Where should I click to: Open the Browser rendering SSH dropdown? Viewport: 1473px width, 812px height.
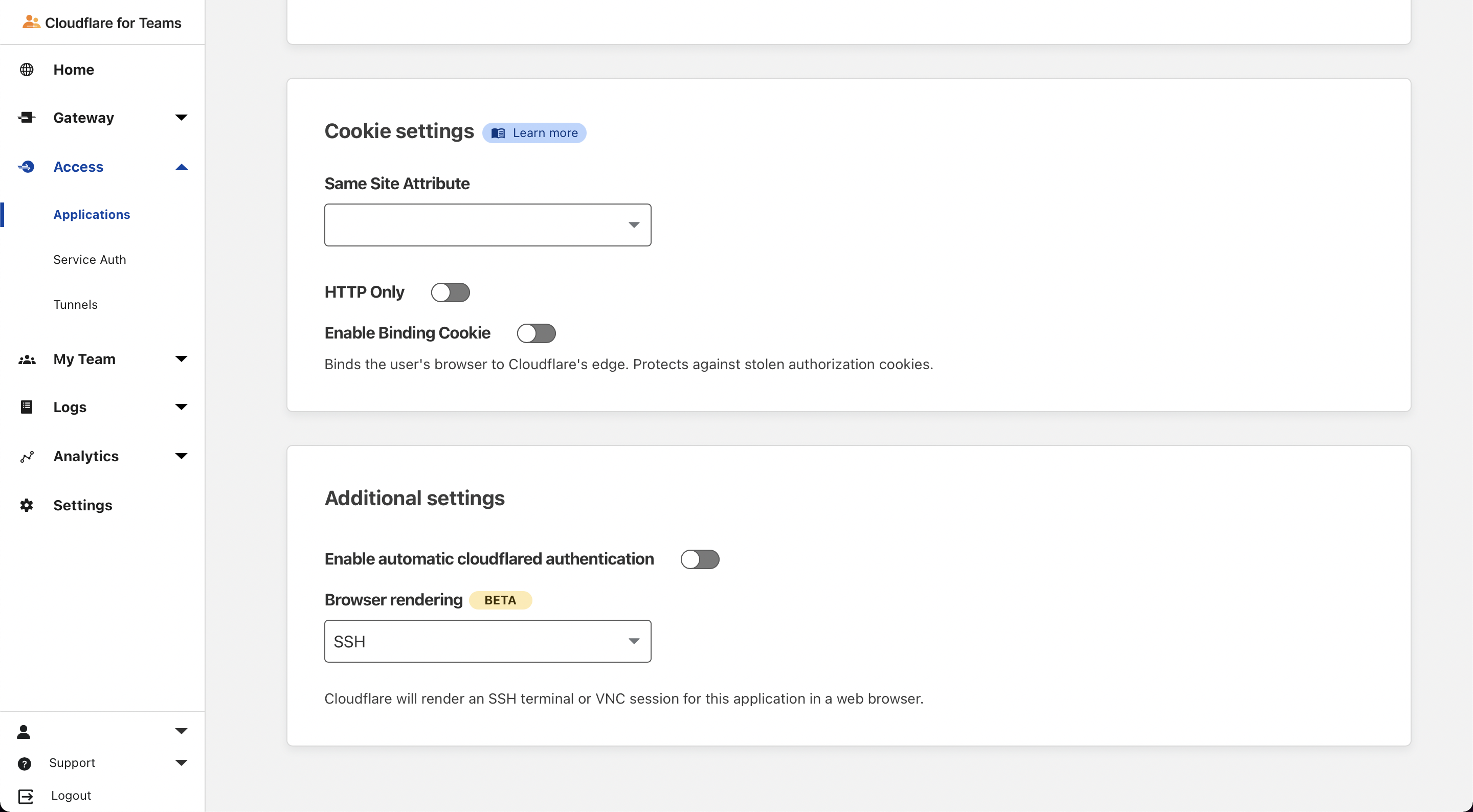(x=487, y=642)
